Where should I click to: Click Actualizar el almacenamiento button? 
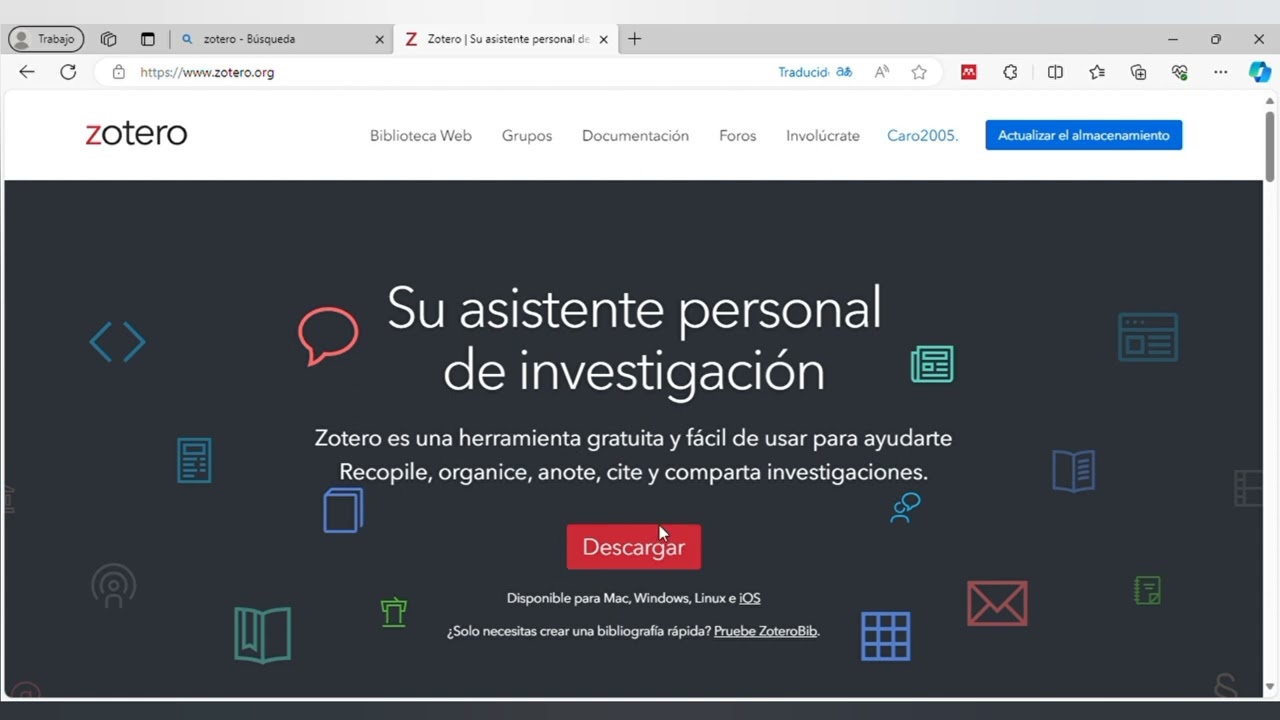[1084, 135]
